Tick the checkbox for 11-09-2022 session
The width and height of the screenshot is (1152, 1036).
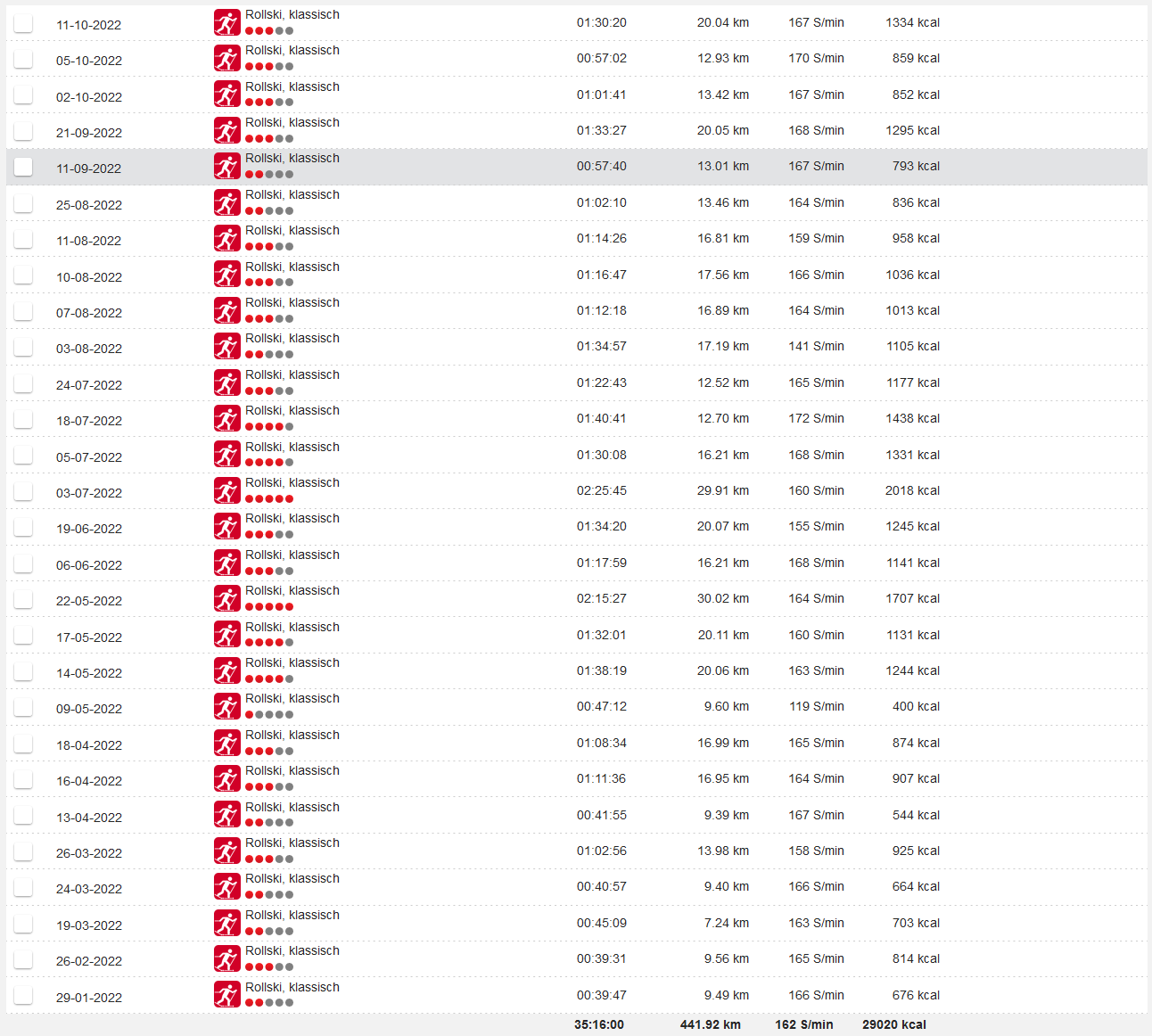(x=23, y=167)
